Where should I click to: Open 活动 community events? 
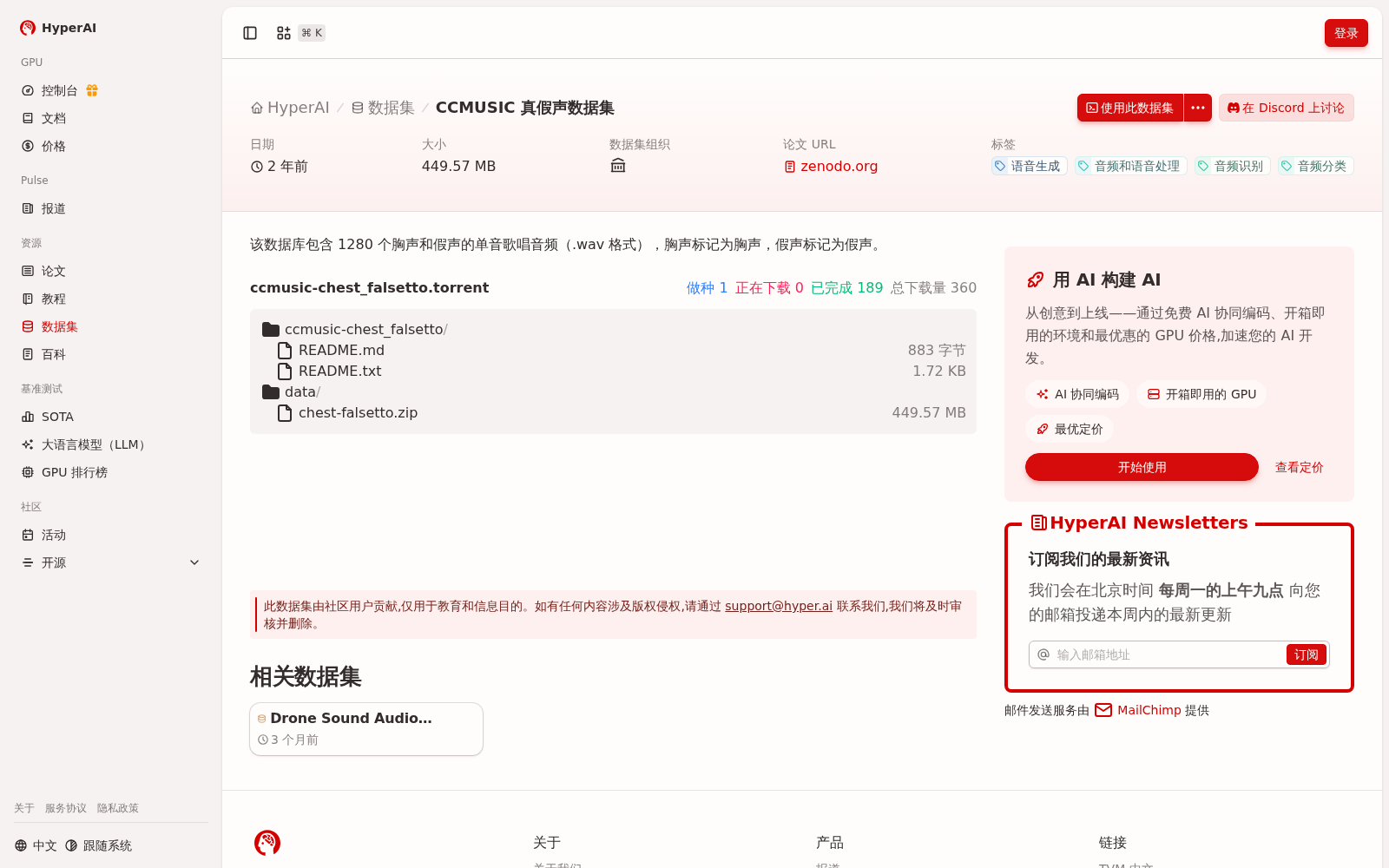(111, 535)
